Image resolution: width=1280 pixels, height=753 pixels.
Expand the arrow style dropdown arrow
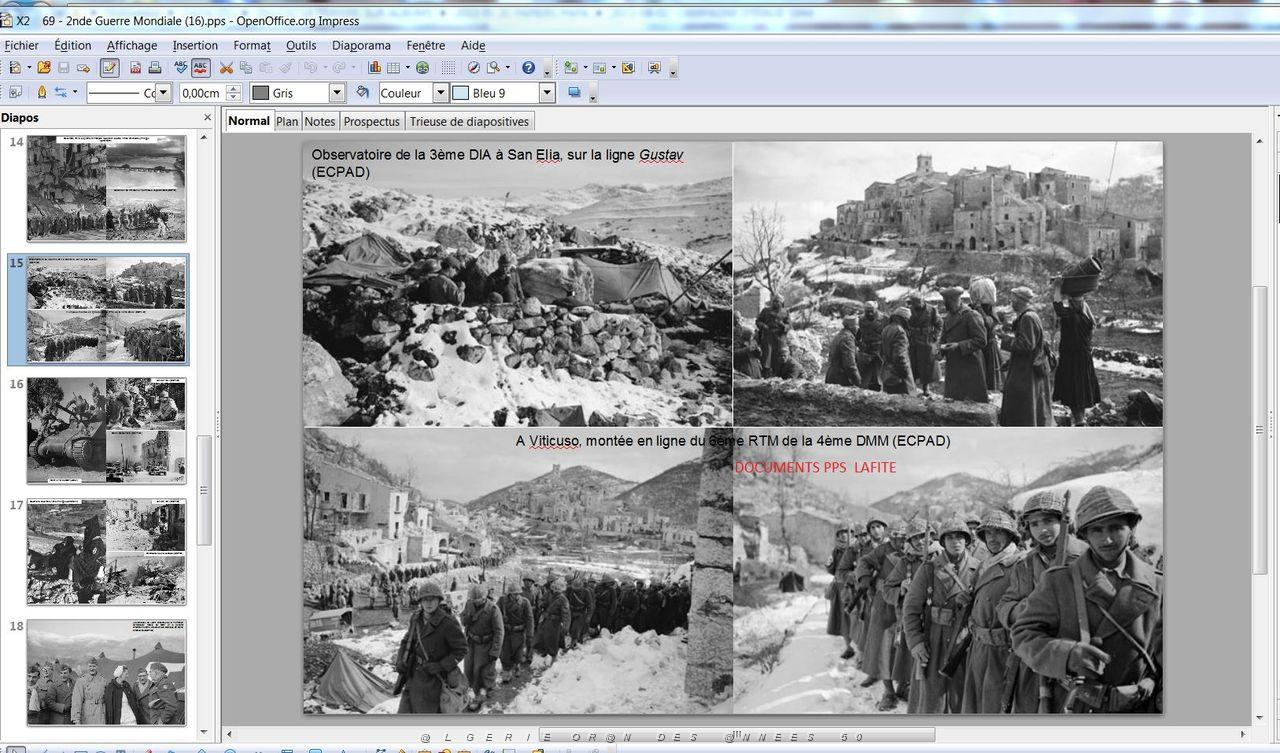pos(75,92)
